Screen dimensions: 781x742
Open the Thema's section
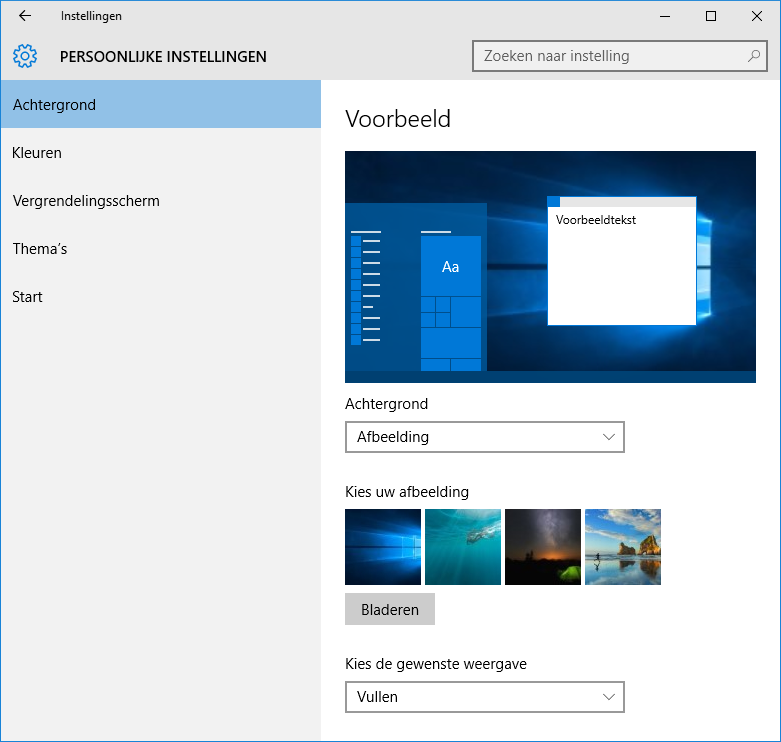click(x=40, y=249)
